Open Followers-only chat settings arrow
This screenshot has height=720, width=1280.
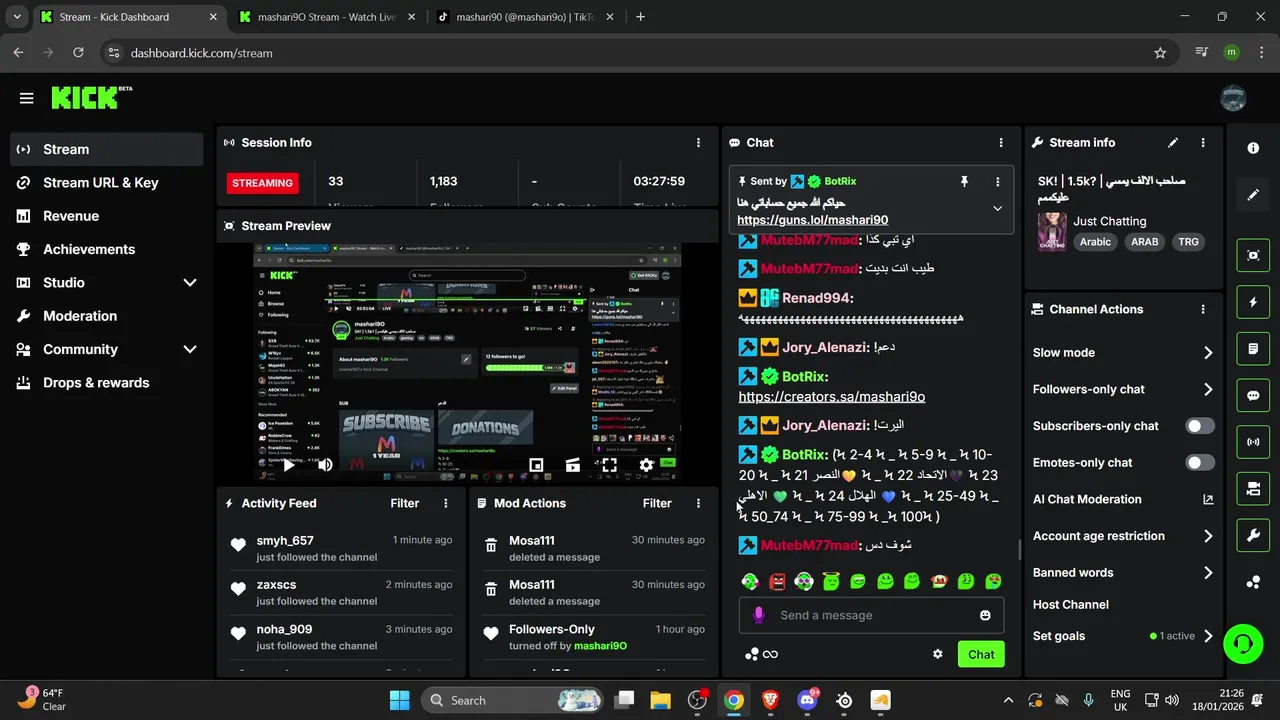(1208, 390)
